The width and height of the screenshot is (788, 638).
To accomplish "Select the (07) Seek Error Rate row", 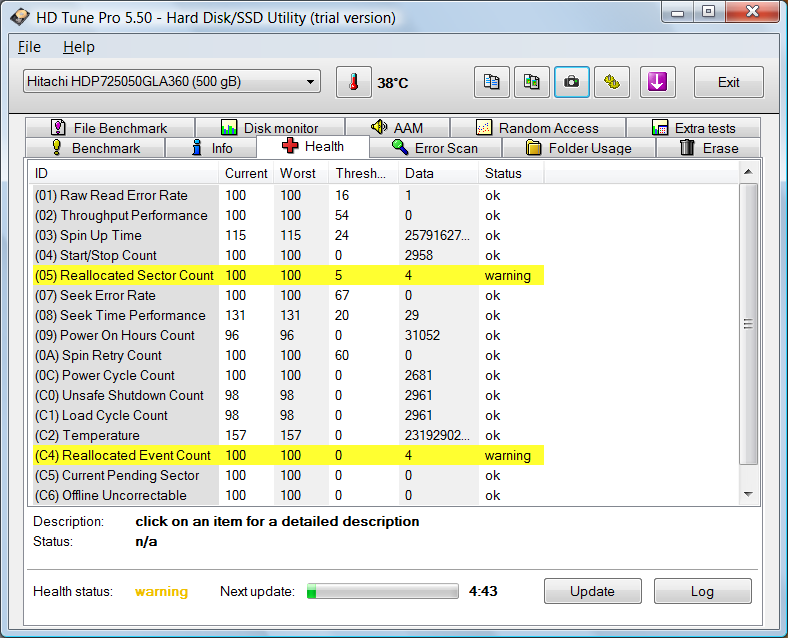I will (288, 295).
